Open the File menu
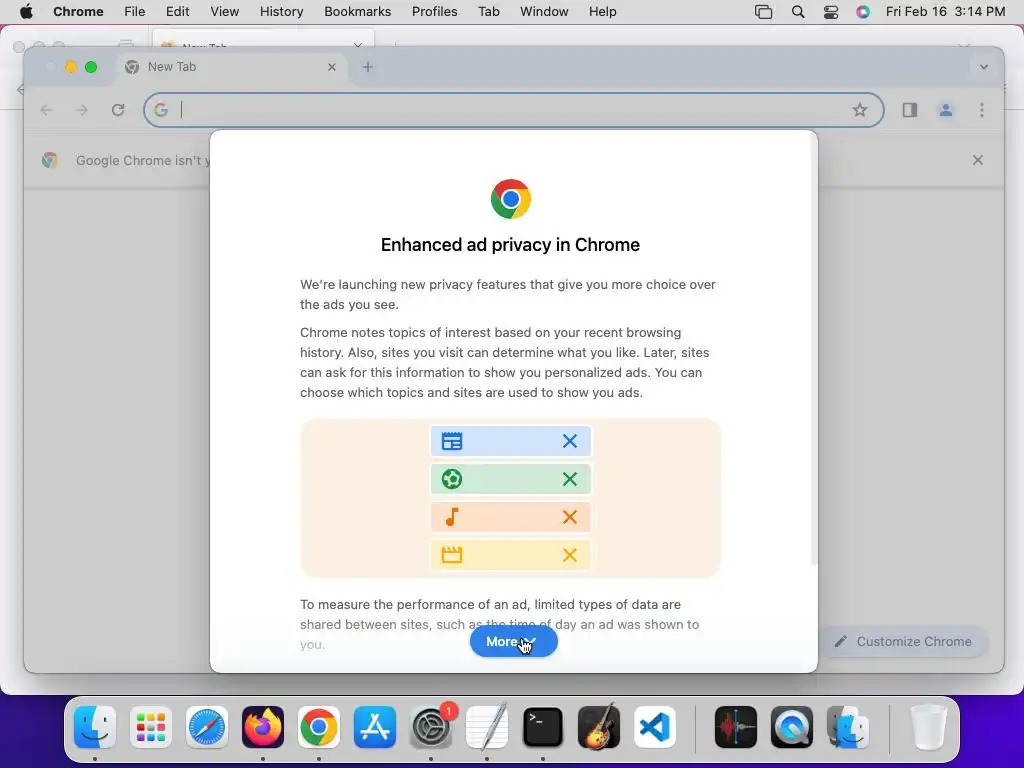 click(x=135, y=12)
